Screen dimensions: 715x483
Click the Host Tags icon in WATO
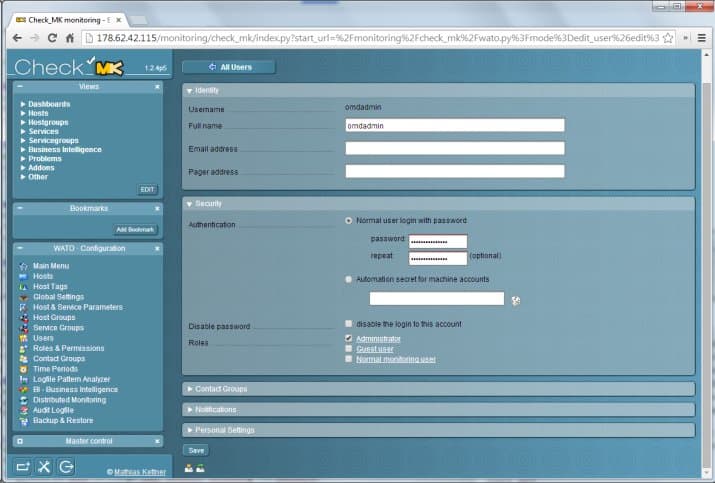24,287
